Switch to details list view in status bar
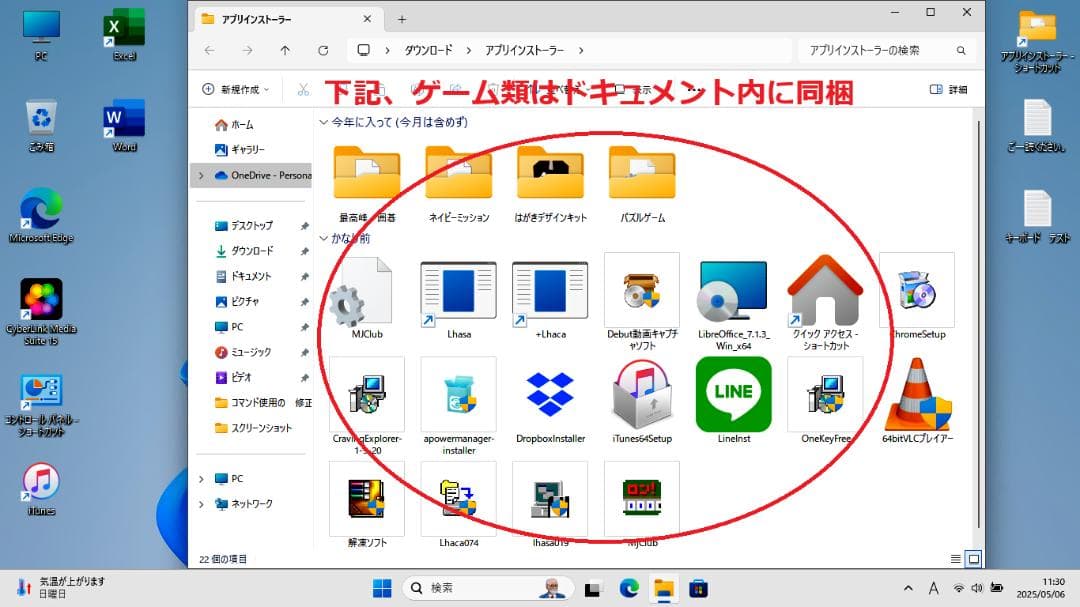This screenshot has width=1080, height=607. (955, 559)
